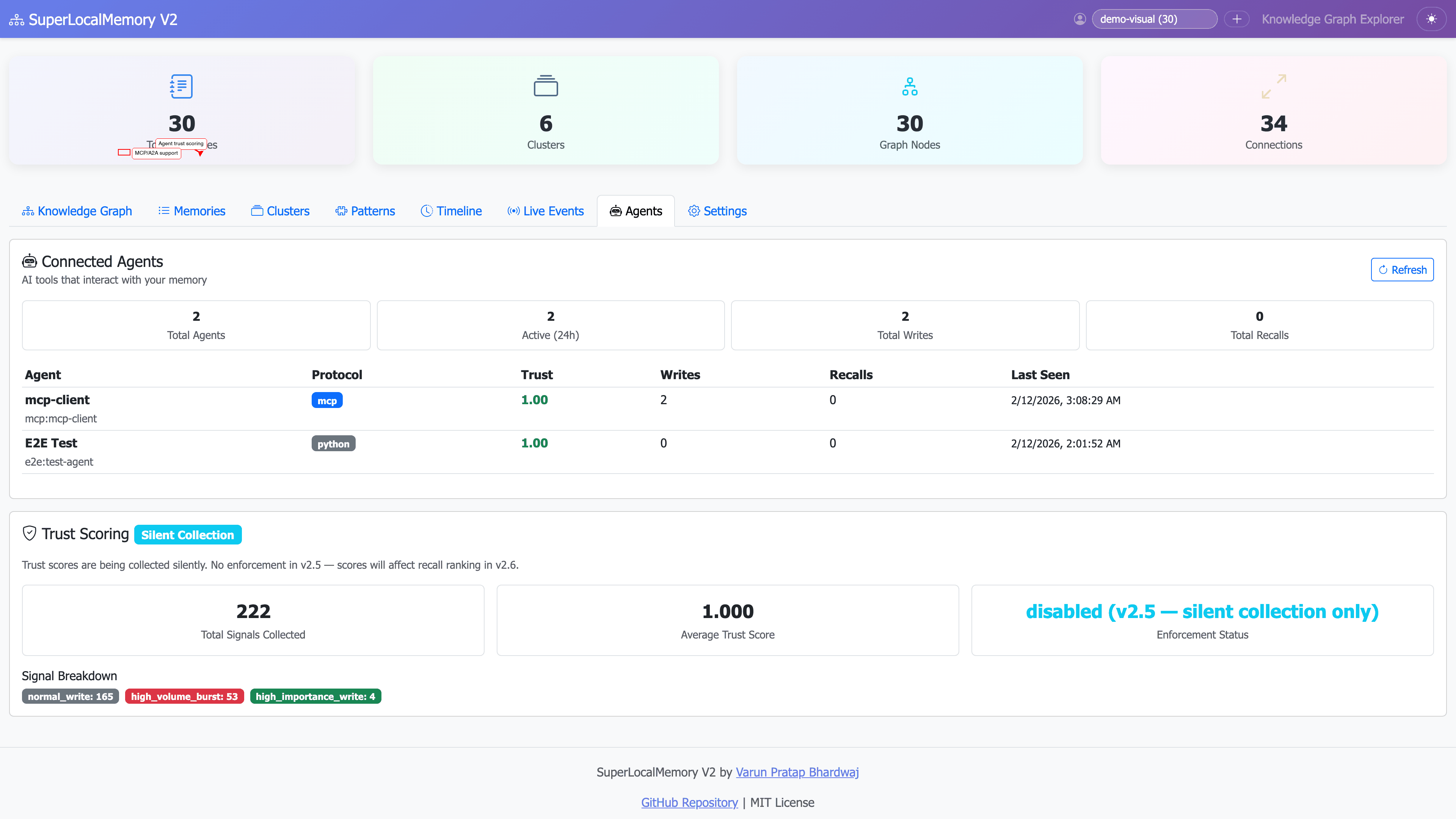Open the Settings tab
Image resolution: width=1456 pixels, height=819 pixels.
pos(717,211)
